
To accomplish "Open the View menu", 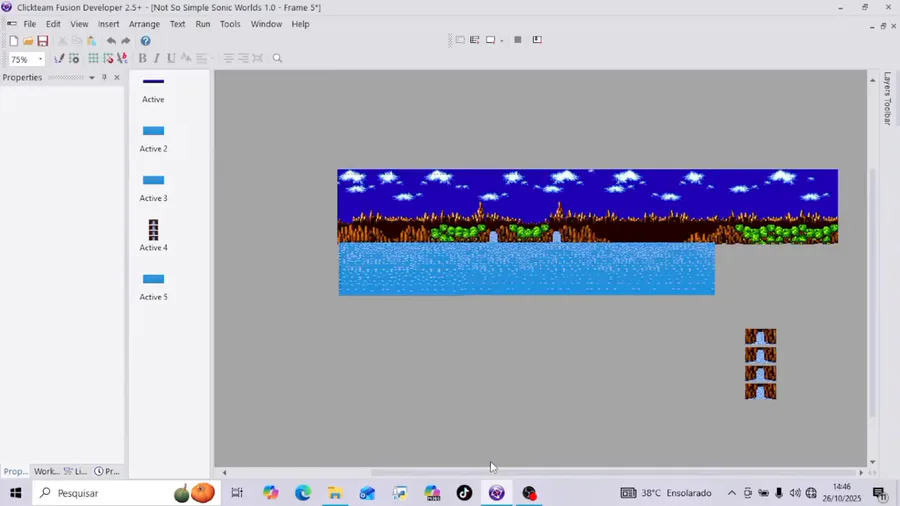I will point(79,24).
